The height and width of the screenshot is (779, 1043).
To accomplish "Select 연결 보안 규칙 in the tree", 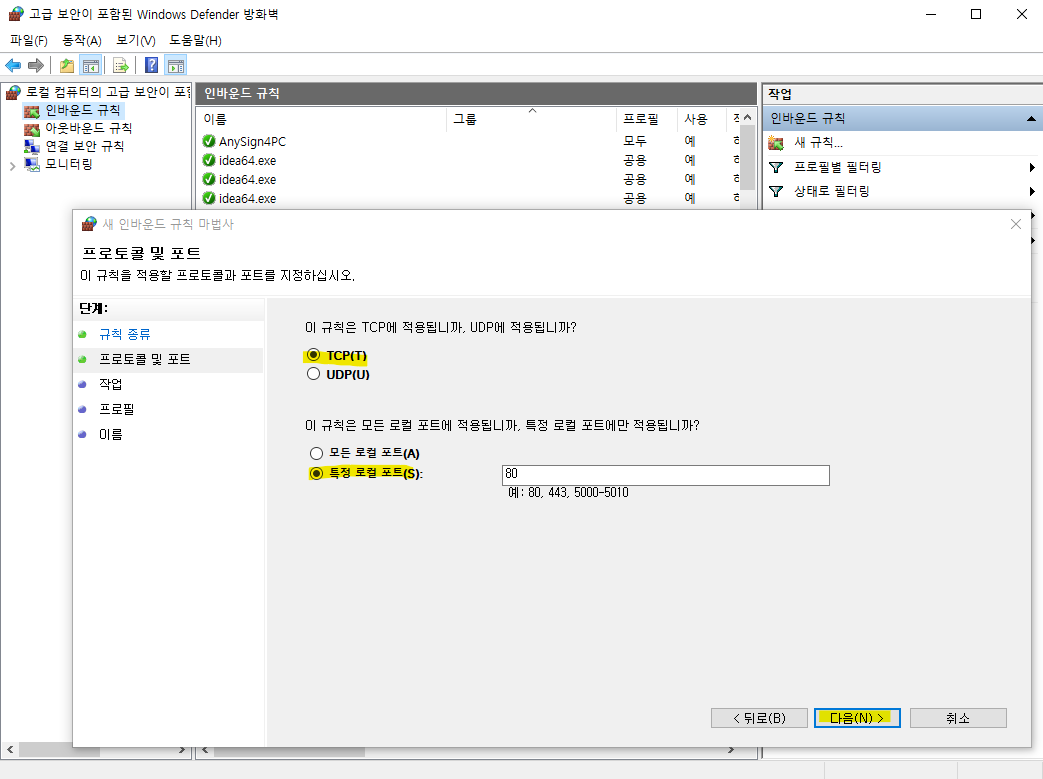I will tap(84, 146).
